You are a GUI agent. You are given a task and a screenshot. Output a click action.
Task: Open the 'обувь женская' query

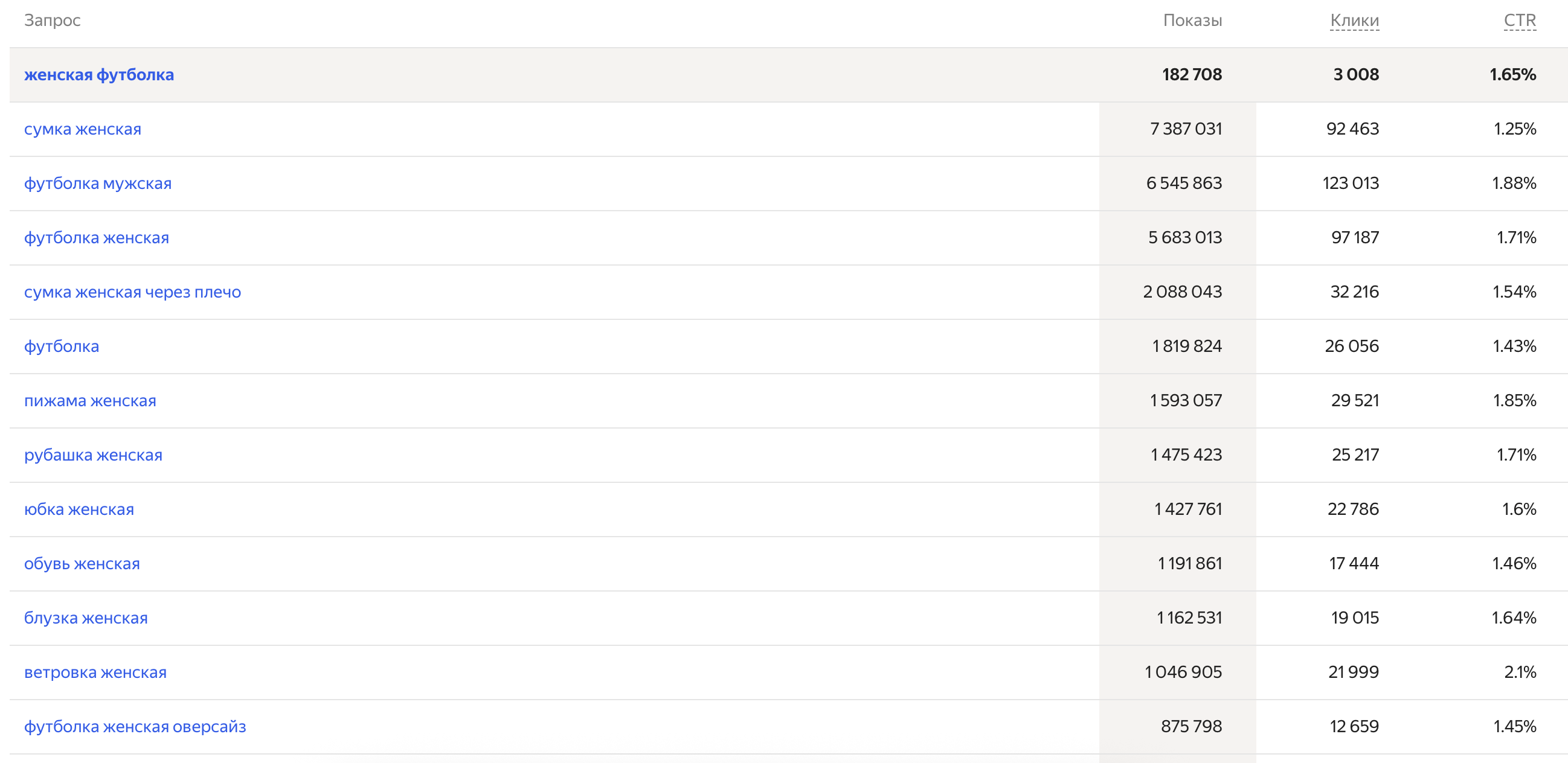point(82,564)
